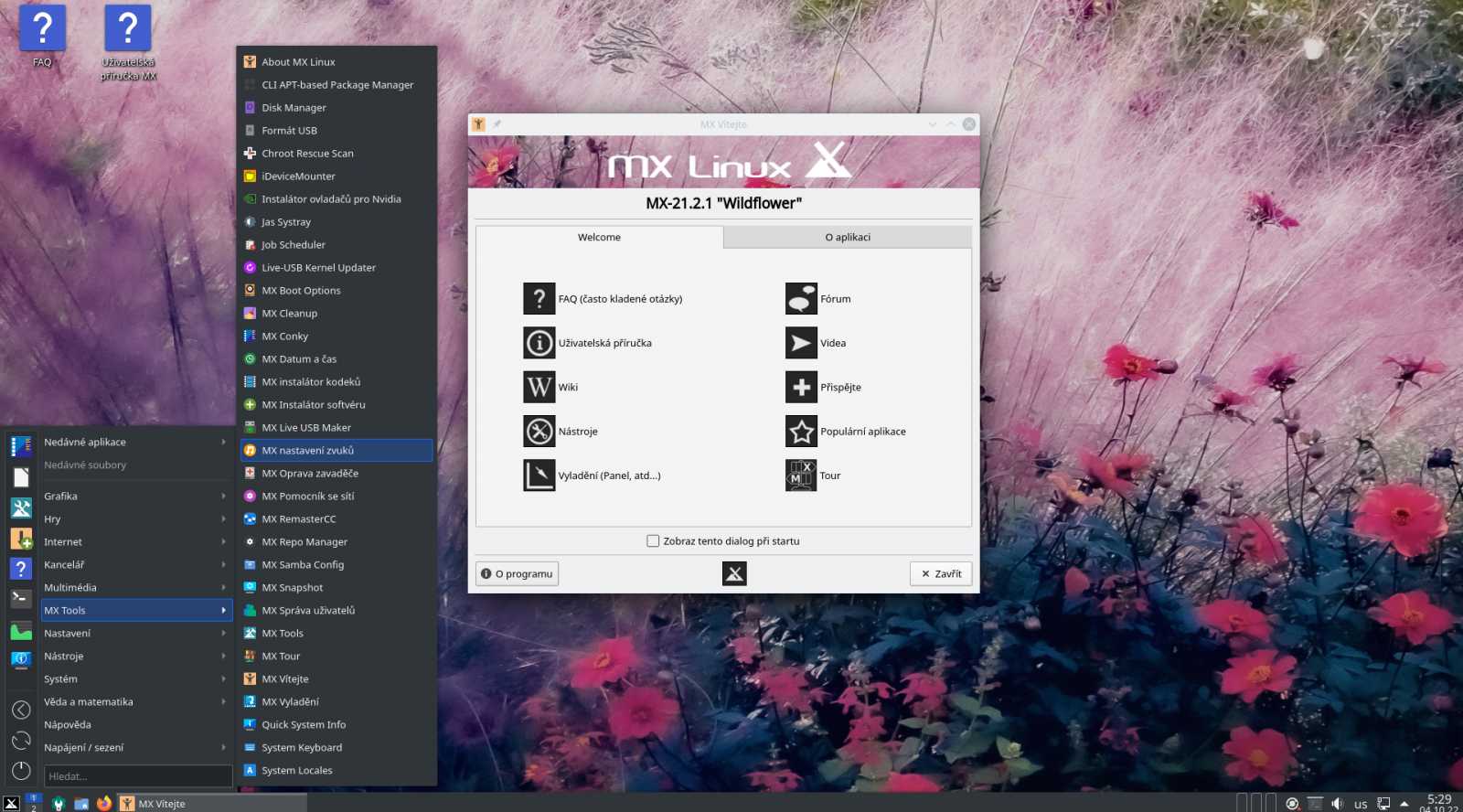The image size is (1463, 812).
Task: Open MX Snapshot menu entry
Action: coord(336,587)
